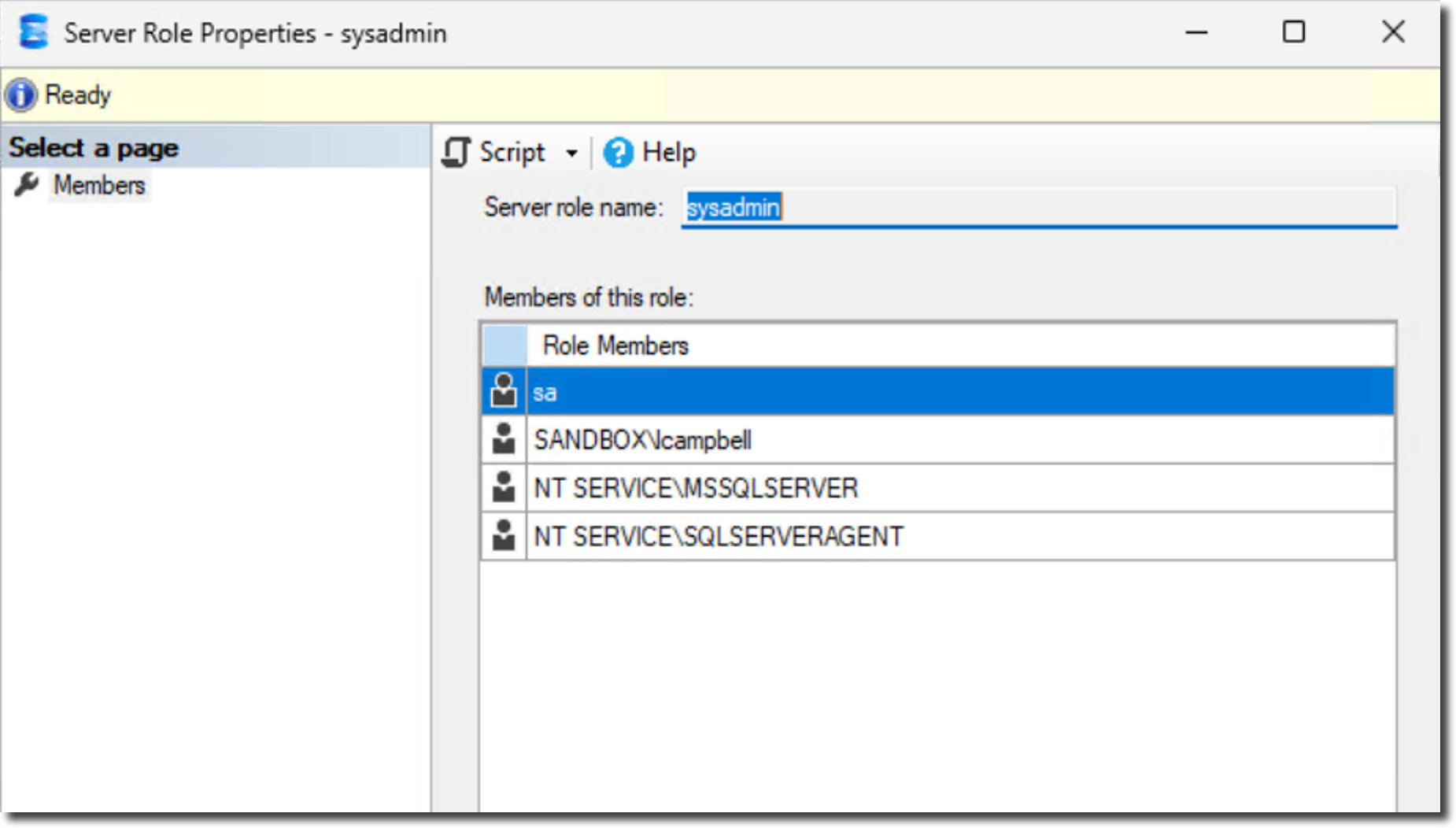Click the user icon beside NT SERVICE\SQLSERVERAGENT

[x=504, y=536]
